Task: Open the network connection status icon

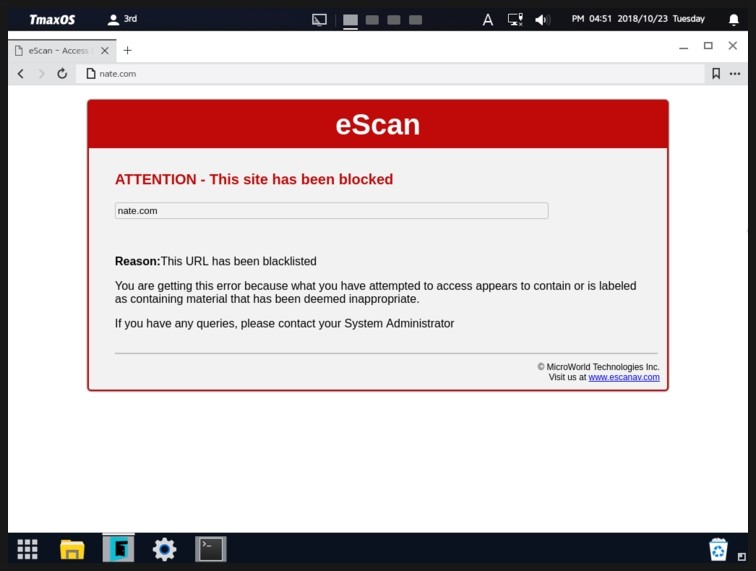Action: (515, 20)
